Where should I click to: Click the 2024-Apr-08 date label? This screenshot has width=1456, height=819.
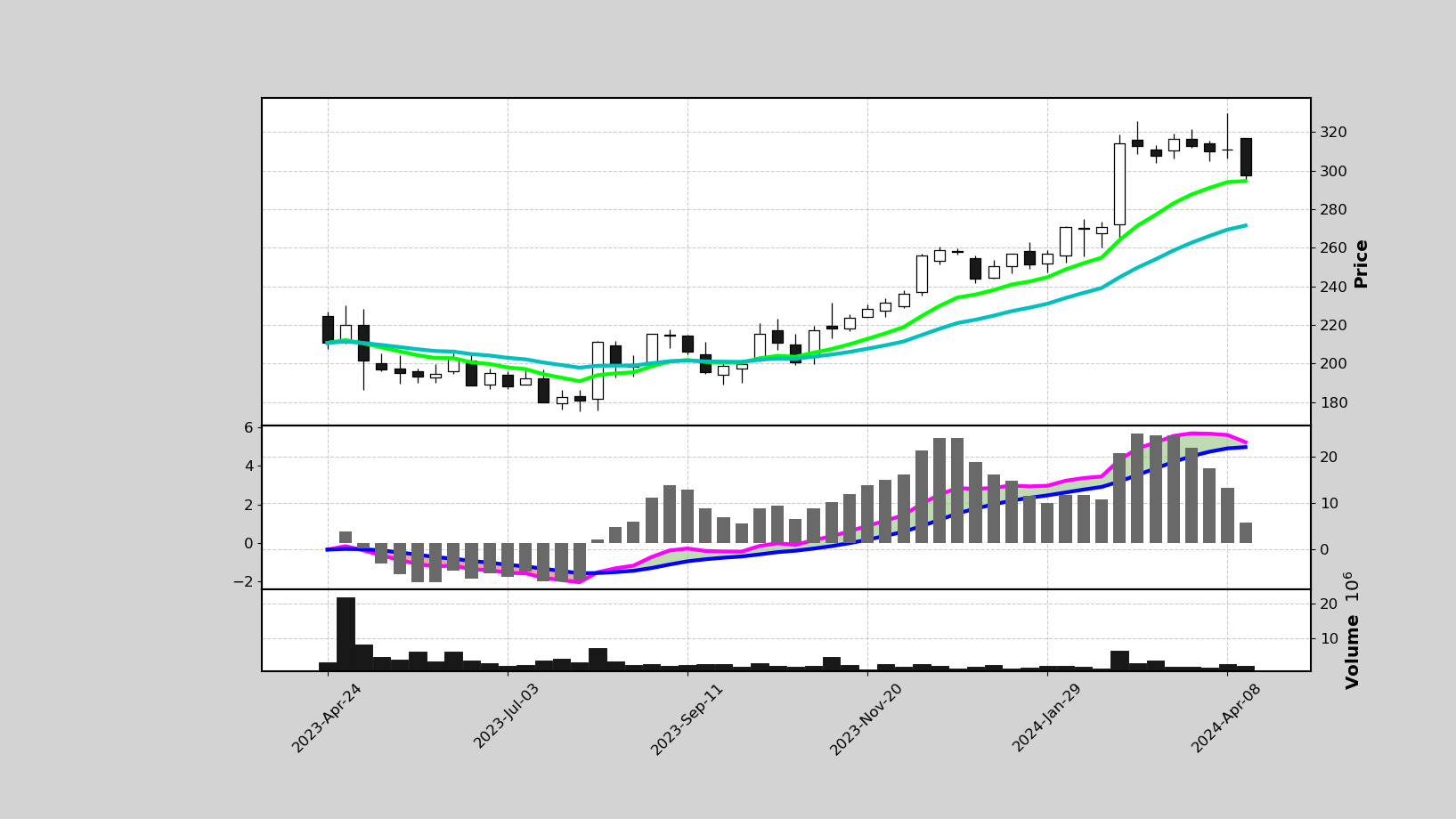[1226, 718]
